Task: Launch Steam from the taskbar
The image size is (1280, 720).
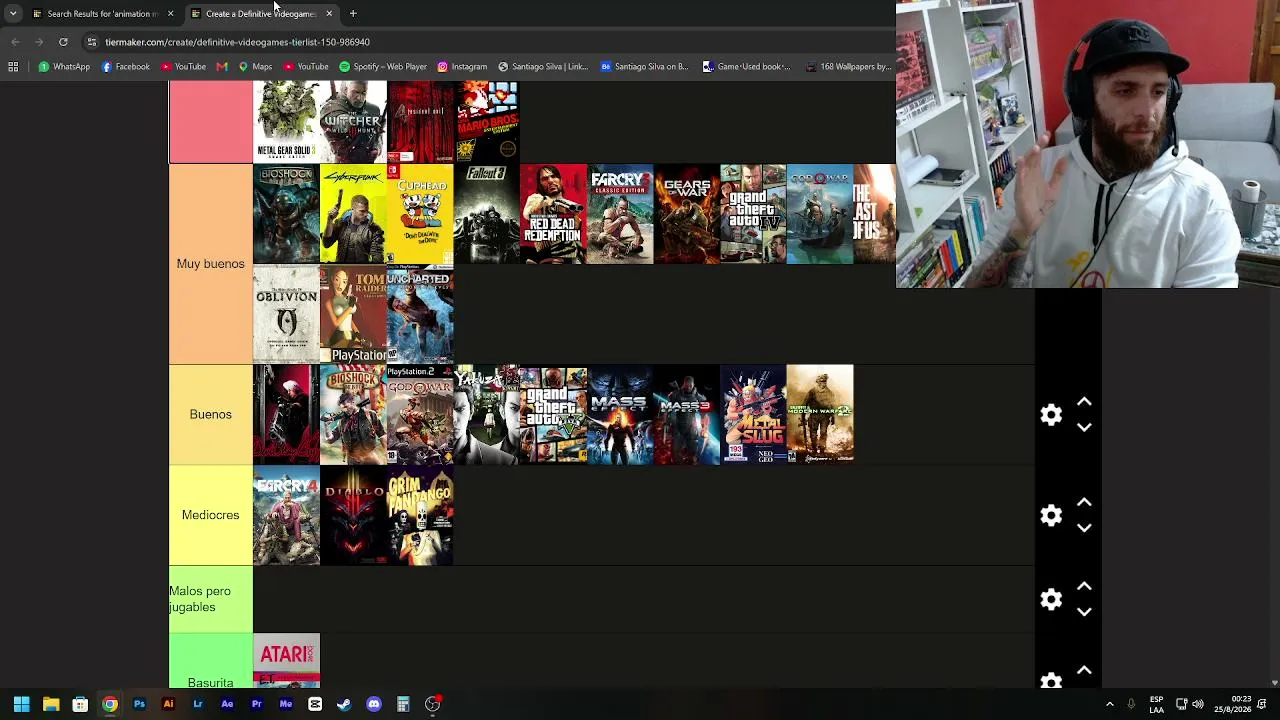Action: coord(344,704)
